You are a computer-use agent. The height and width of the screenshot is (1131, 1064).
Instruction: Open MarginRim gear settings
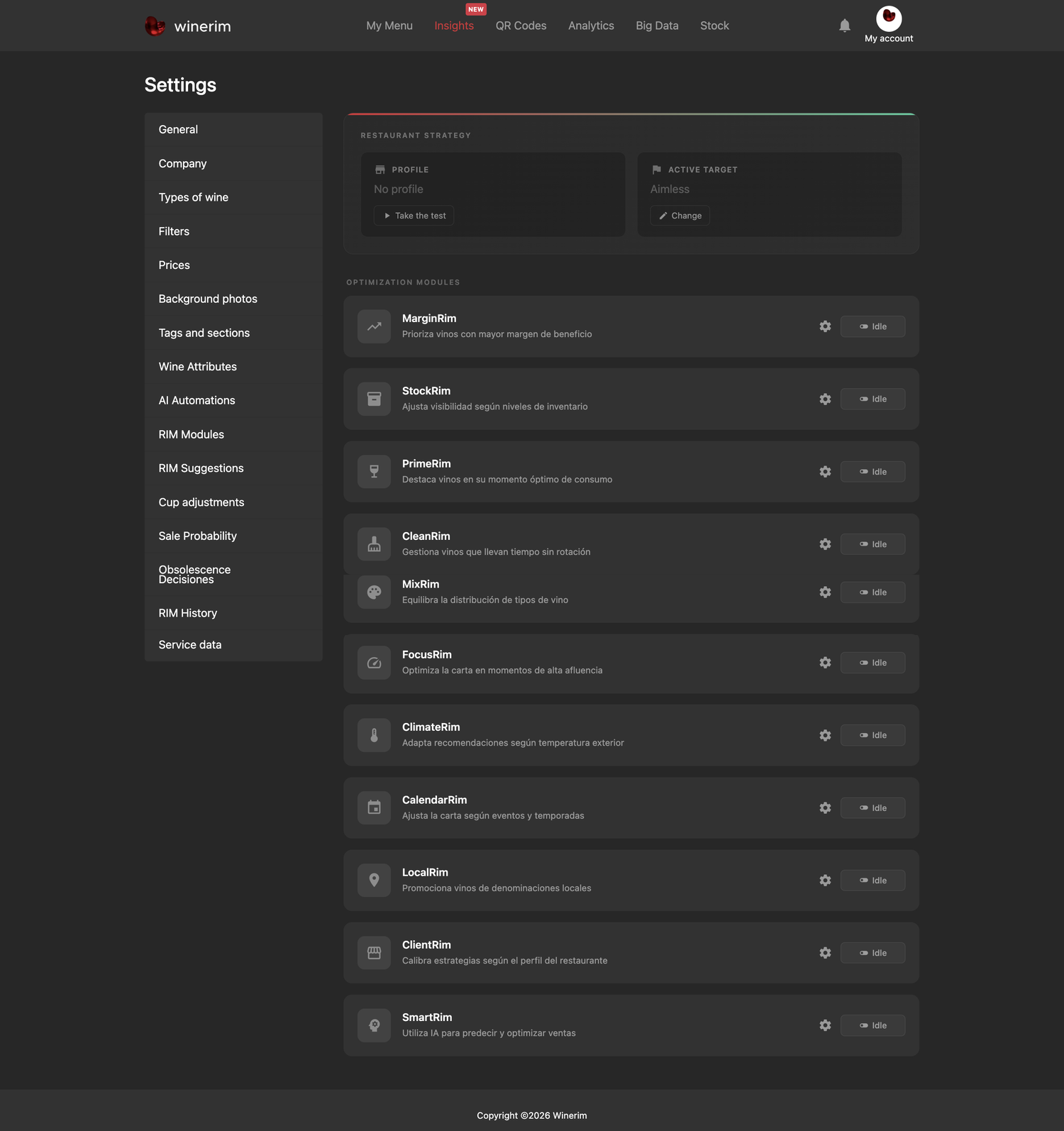pyautogui.click(x=825, y=326)
